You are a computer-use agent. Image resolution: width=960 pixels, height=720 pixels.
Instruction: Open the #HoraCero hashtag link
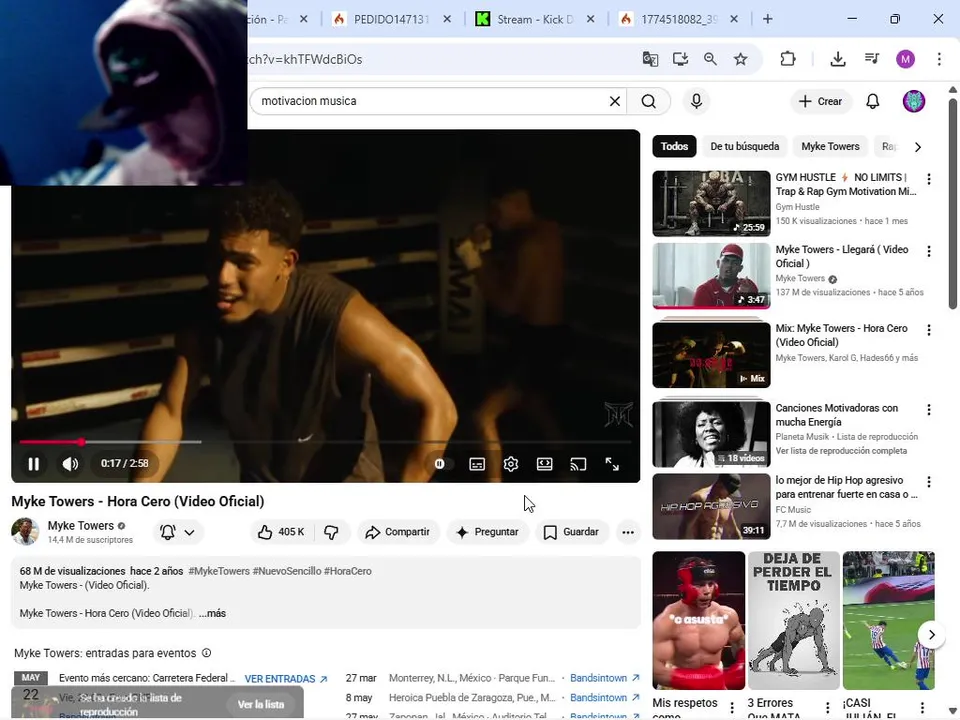click(348, 571)
